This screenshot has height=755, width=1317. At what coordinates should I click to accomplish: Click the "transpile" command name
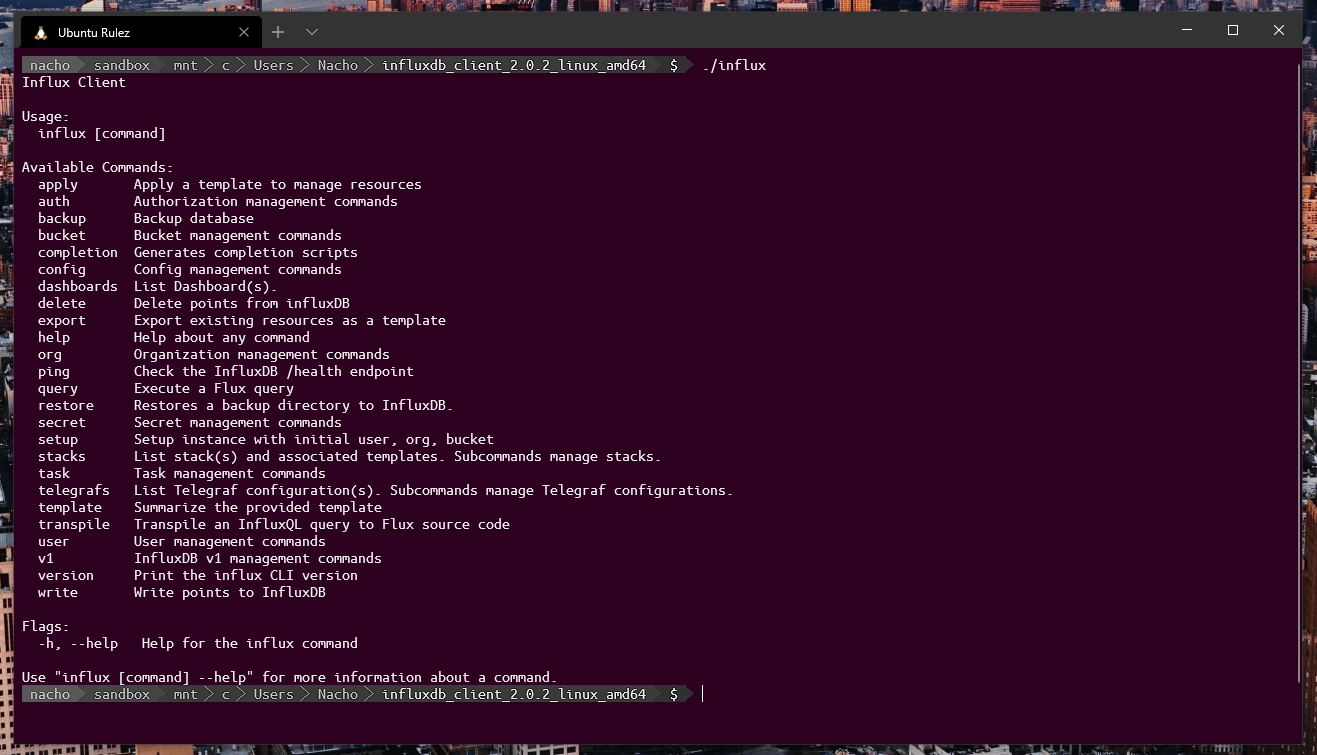click(74, 525)
